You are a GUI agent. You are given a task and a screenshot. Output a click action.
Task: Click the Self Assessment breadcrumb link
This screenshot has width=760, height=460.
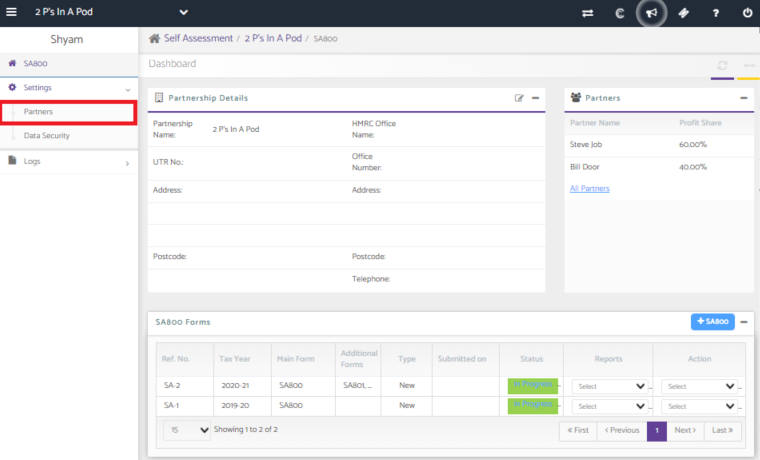click(198, 38)
